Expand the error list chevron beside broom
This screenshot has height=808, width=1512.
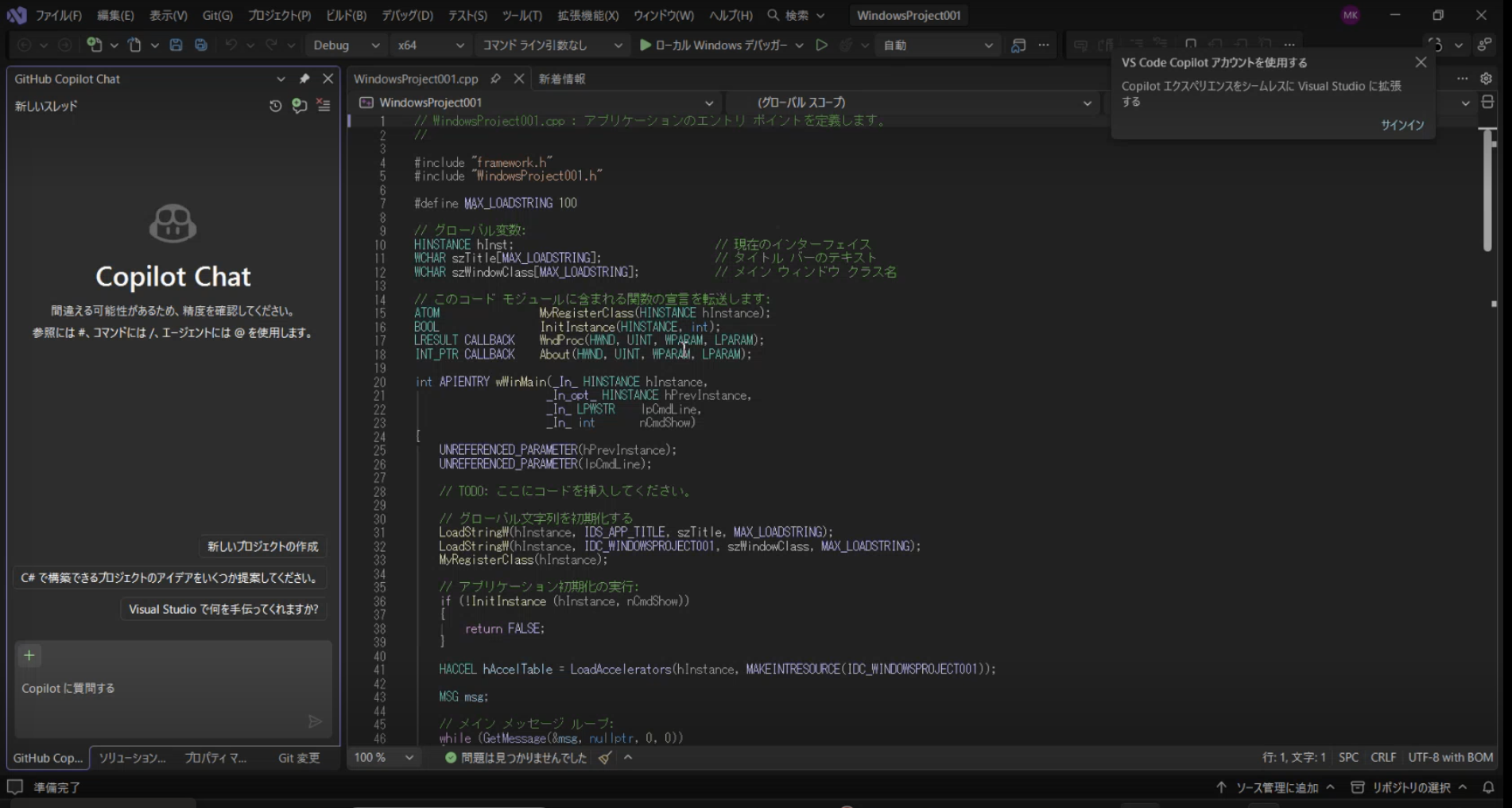point(628,758)
